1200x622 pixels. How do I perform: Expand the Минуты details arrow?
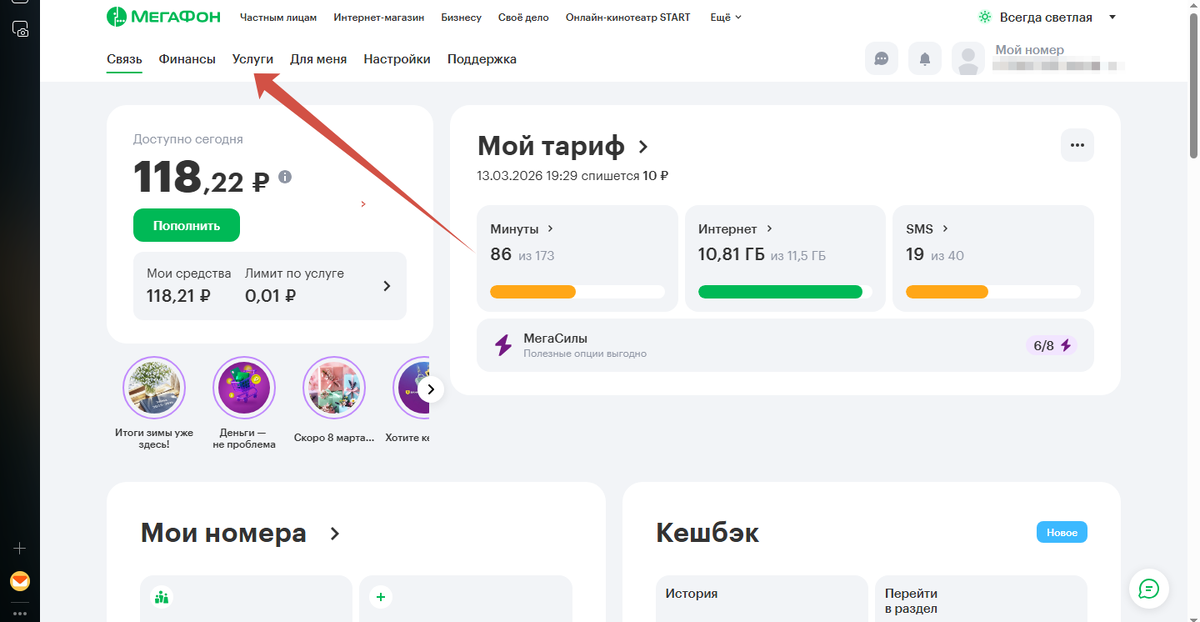tap(550, 229)
